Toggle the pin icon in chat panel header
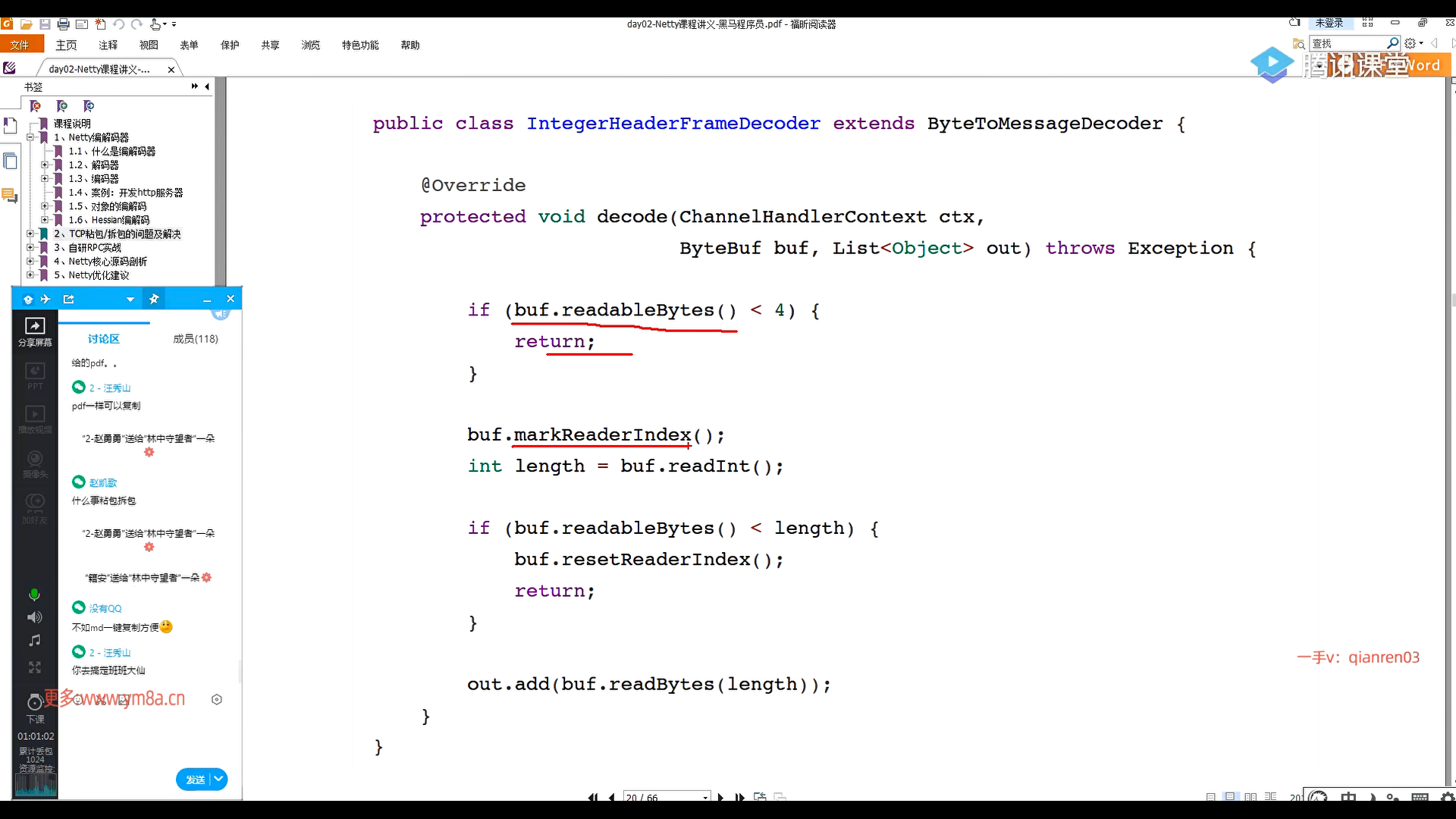Image resolution: width=1456 pixels, height=819 pixels. 154,299
